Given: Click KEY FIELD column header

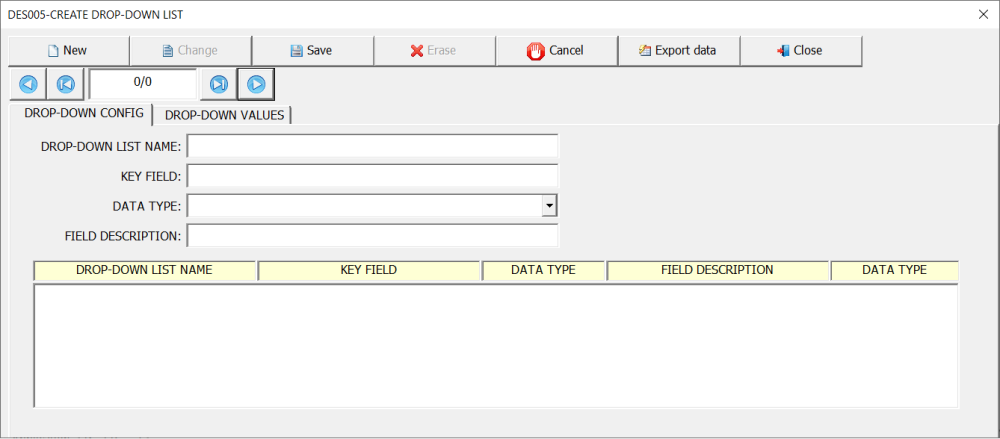Looking at the screenshot, I should coord(369,271).
